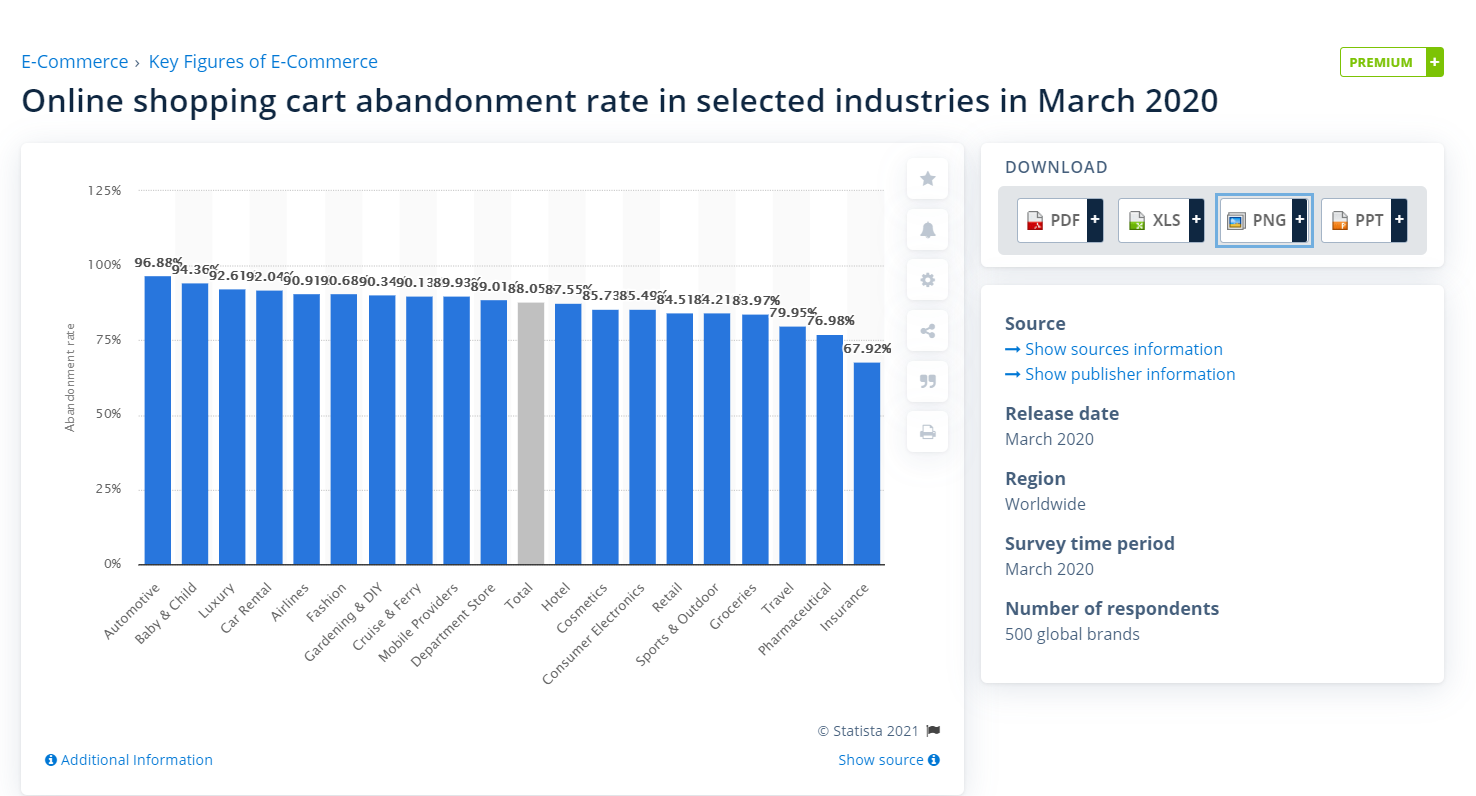Select the Automotive bar in chart

(158, 420)
